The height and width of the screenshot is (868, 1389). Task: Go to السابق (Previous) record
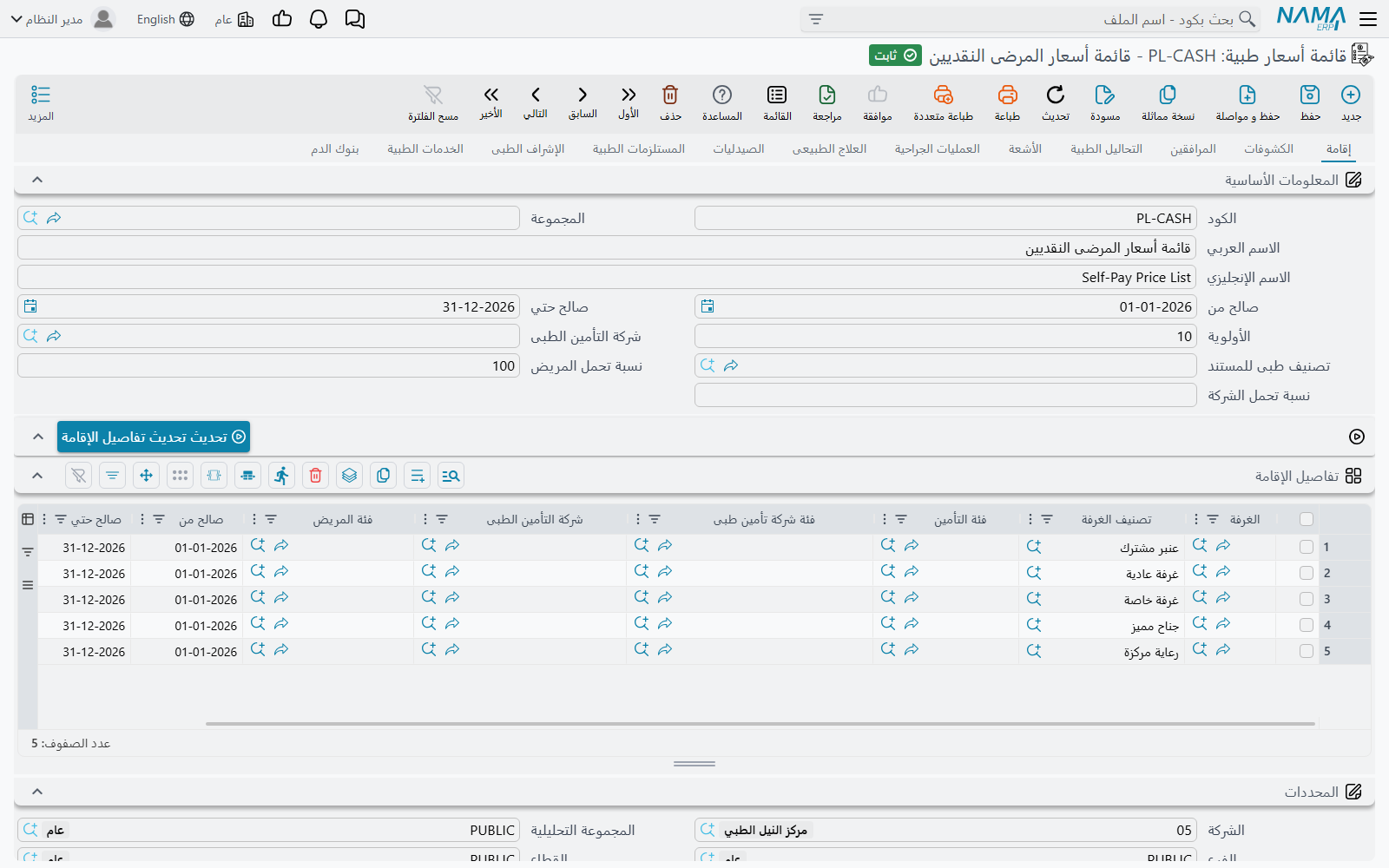tap(583, 95)
